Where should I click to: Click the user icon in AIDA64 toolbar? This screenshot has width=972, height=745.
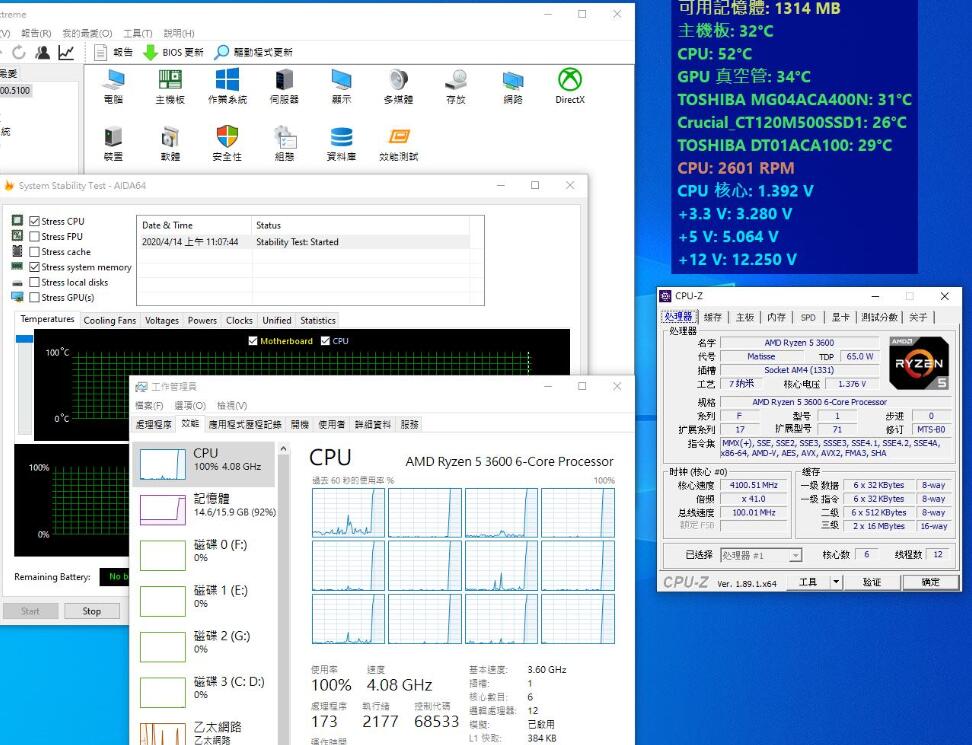[43, 53]
